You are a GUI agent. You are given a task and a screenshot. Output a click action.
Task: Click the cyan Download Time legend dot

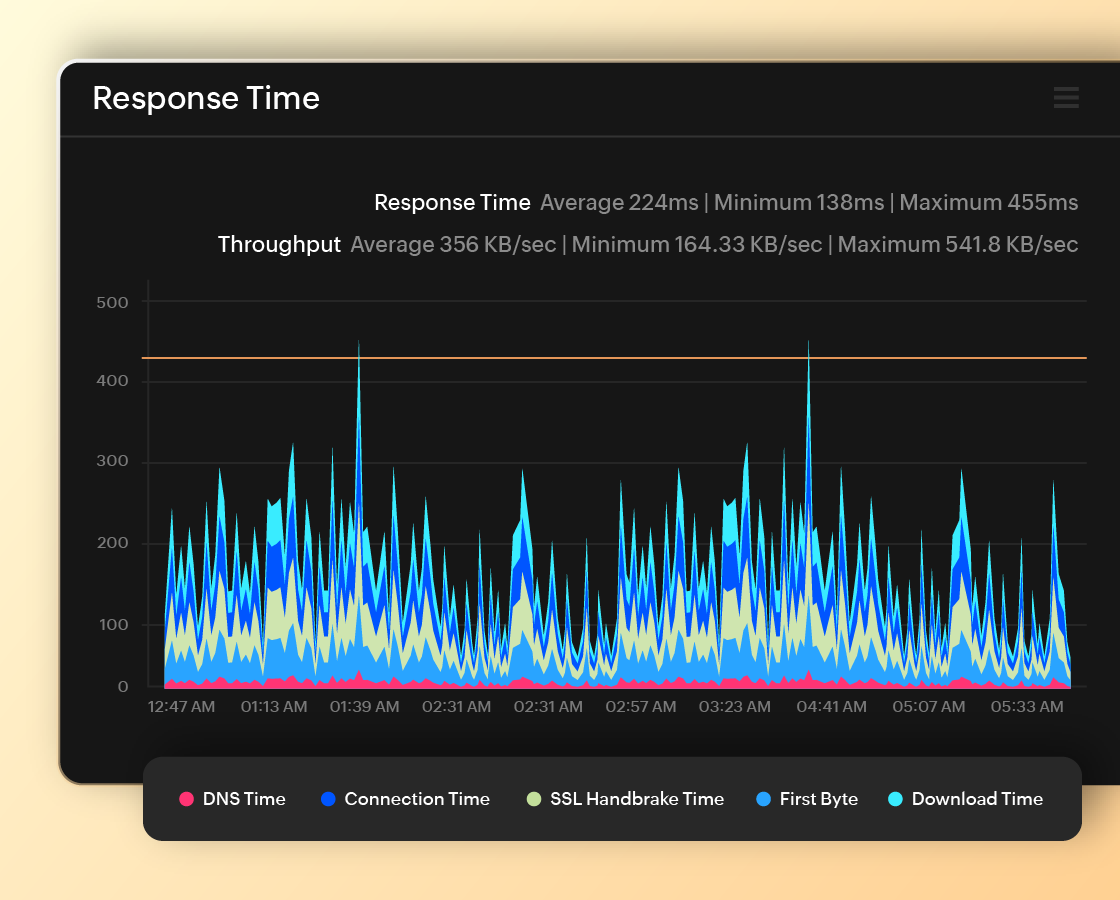tap(894, 799)
